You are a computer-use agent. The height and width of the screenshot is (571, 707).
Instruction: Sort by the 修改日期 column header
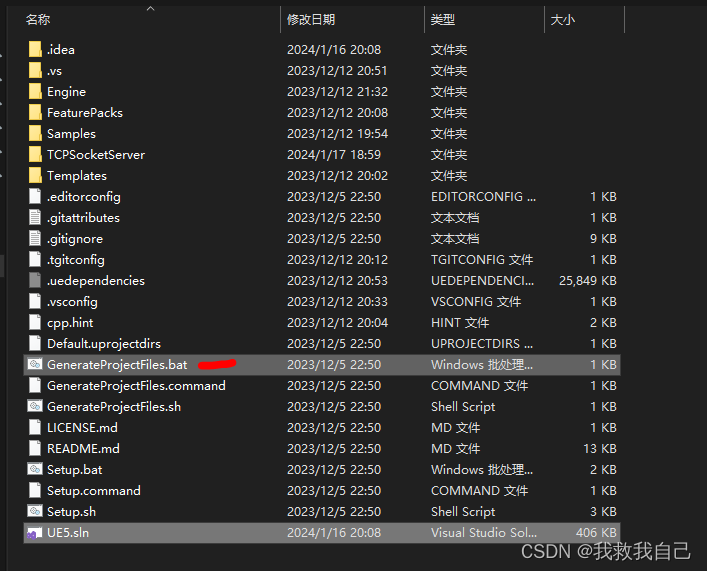coord(311,20)
